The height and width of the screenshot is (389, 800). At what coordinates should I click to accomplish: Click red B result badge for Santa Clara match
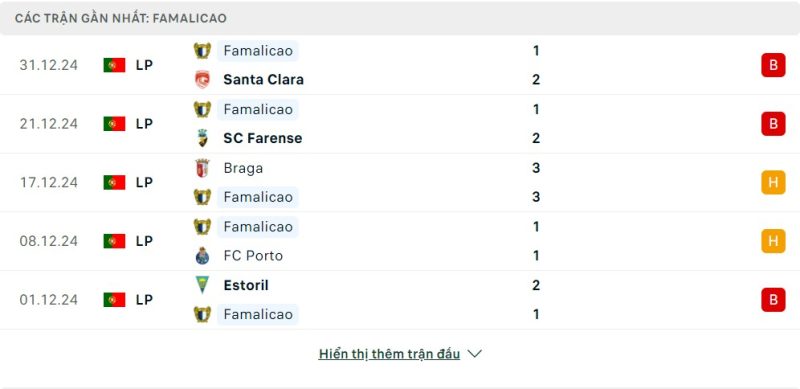(773, 65)
